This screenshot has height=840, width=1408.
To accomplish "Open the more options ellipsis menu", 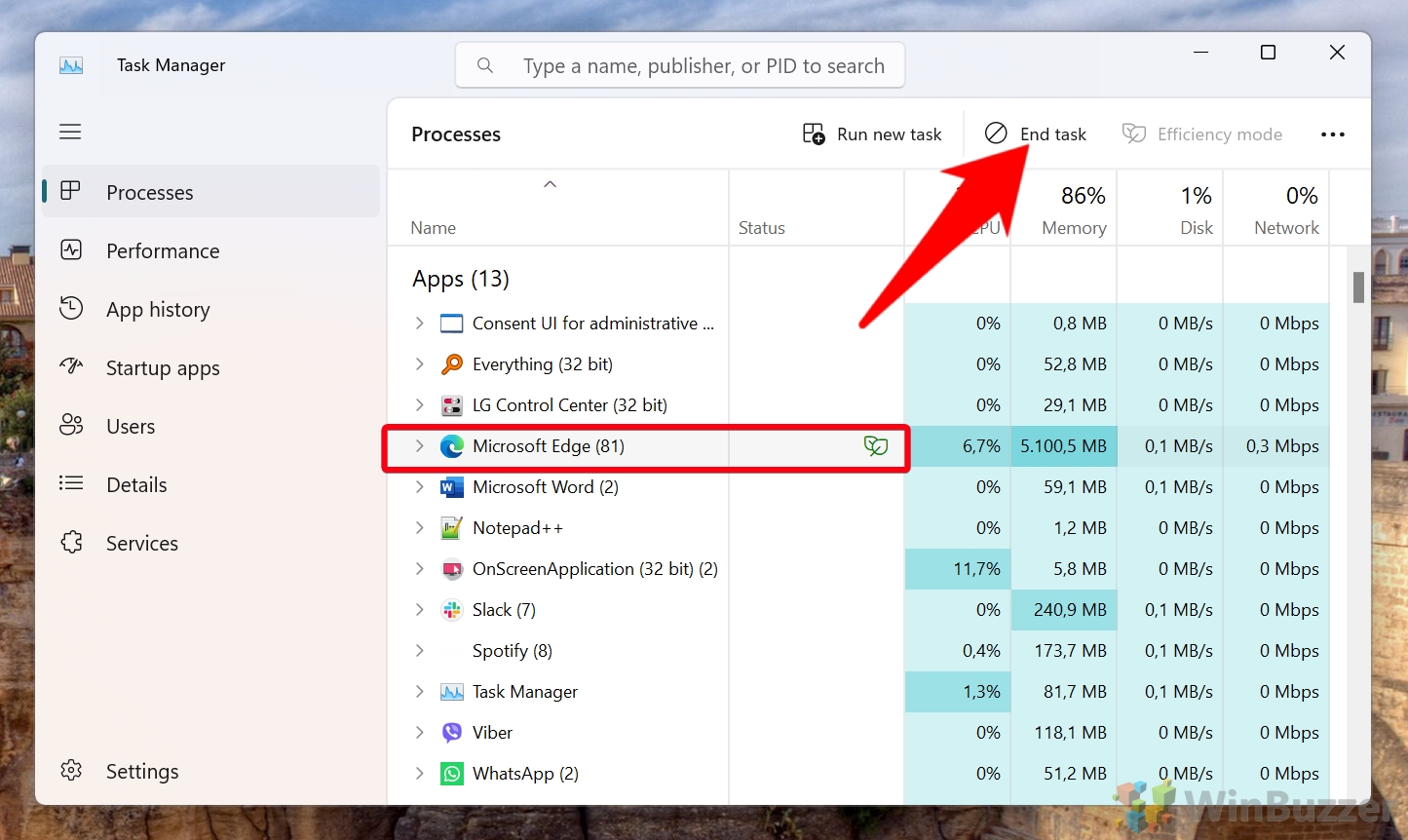I will click(x=1332, y=134).
